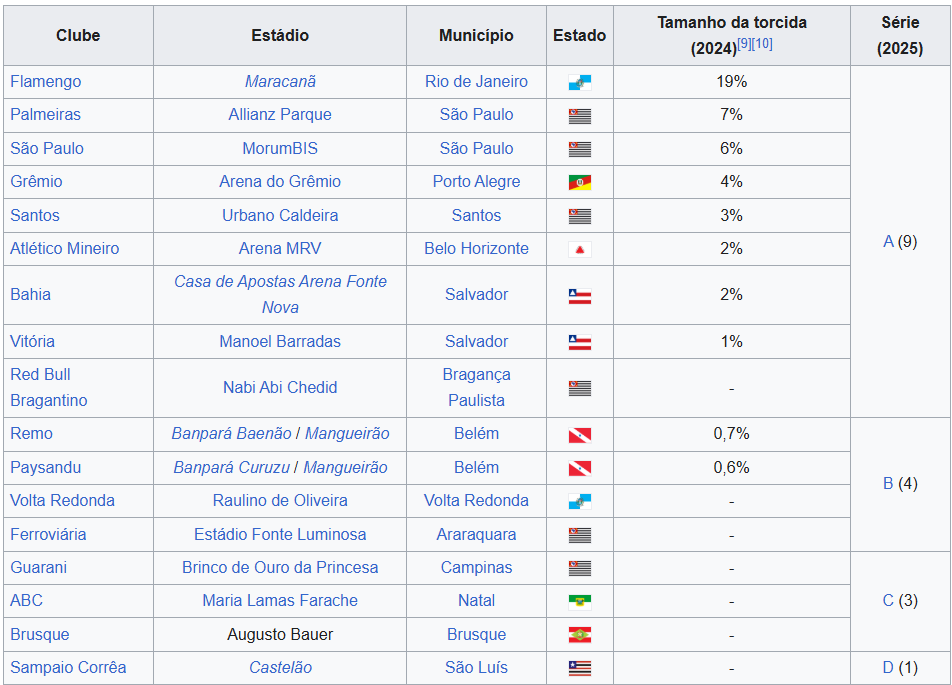Click footnote reference [9] in header
Viewport: 952px width, 685px height.
coord(744,44)
